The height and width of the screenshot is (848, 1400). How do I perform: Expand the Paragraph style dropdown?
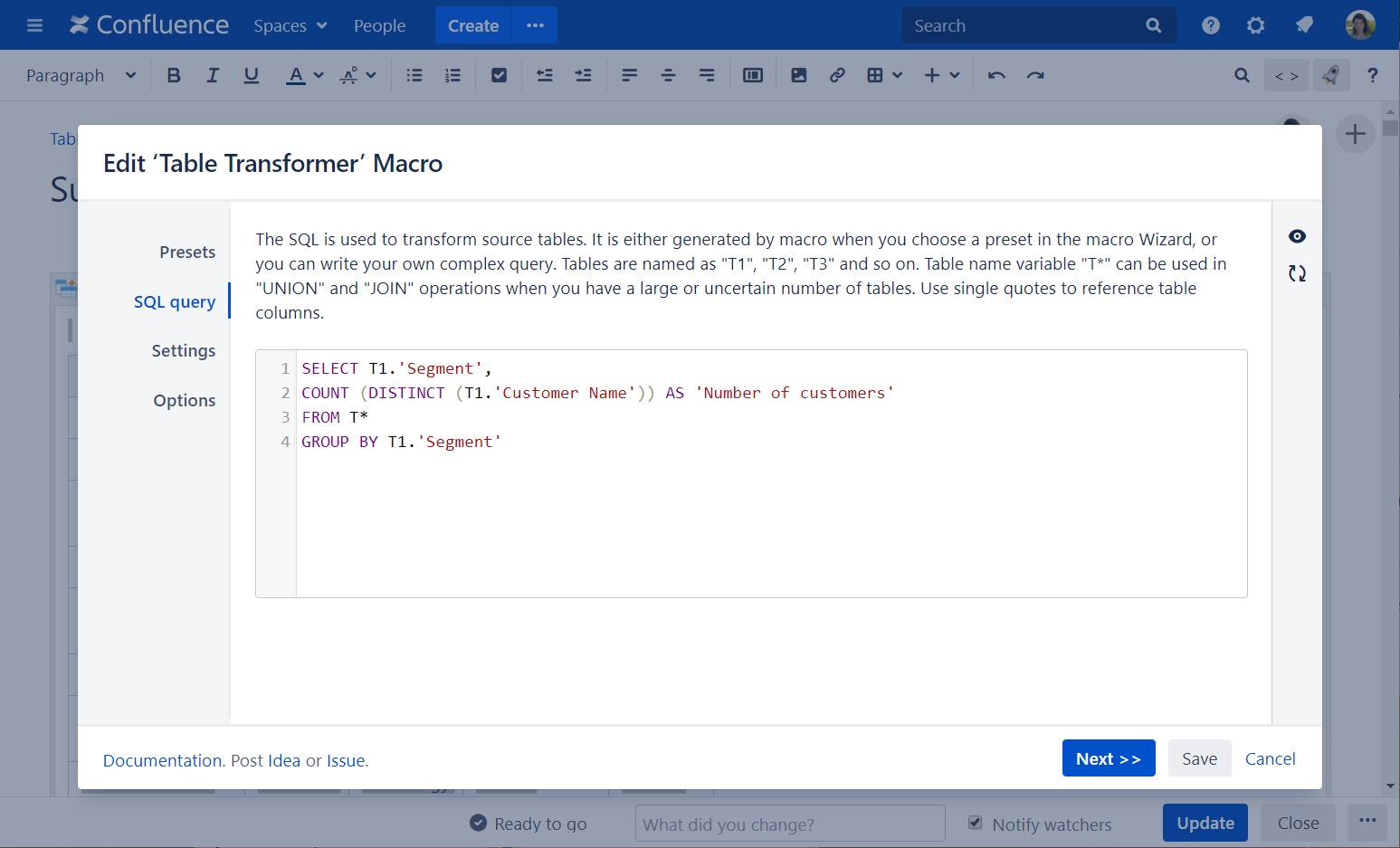point(81,75)
